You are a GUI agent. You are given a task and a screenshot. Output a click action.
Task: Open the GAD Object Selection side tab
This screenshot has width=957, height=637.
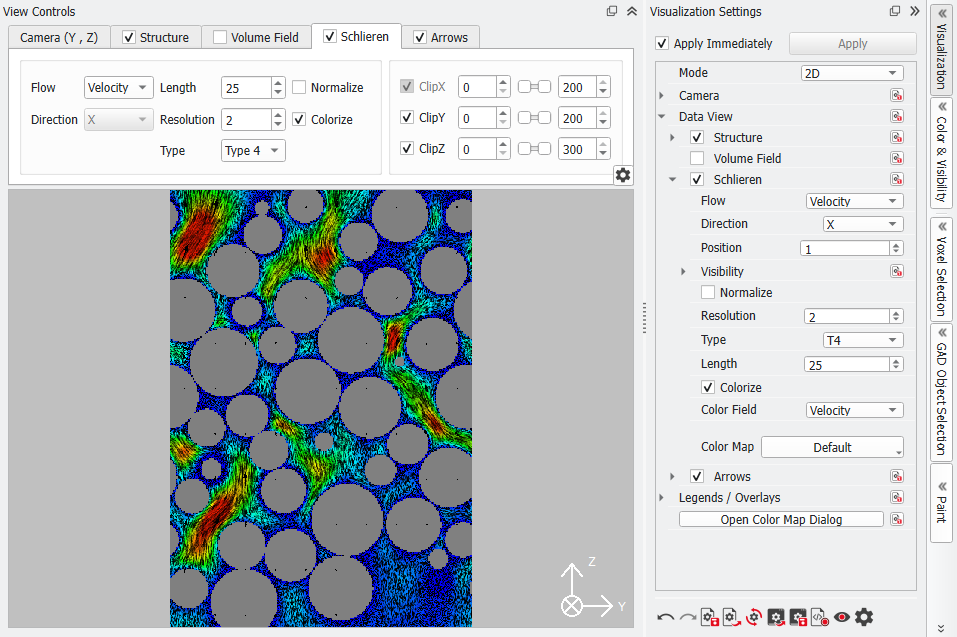(941, 392)
